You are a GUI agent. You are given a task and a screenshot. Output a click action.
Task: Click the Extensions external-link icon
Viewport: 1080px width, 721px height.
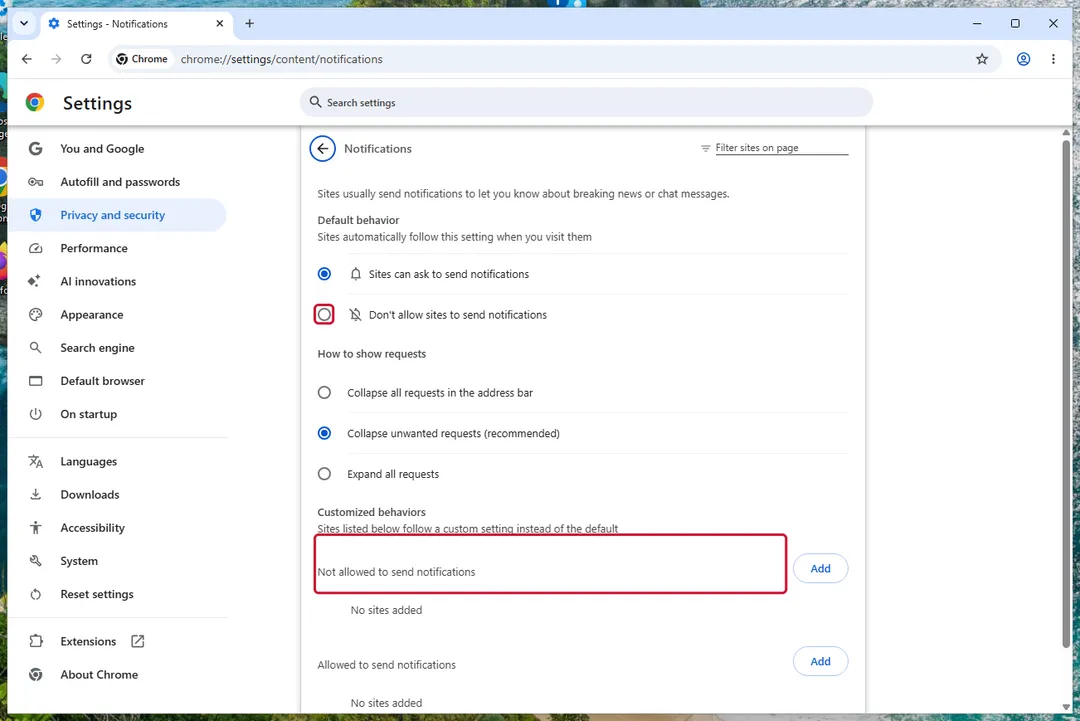click(138, 641)
